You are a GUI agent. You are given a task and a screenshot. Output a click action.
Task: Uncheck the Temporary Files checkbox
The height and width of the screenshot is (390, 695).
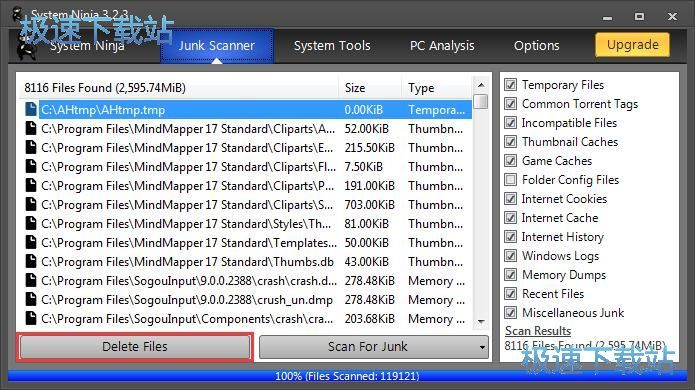pos(511,85)
